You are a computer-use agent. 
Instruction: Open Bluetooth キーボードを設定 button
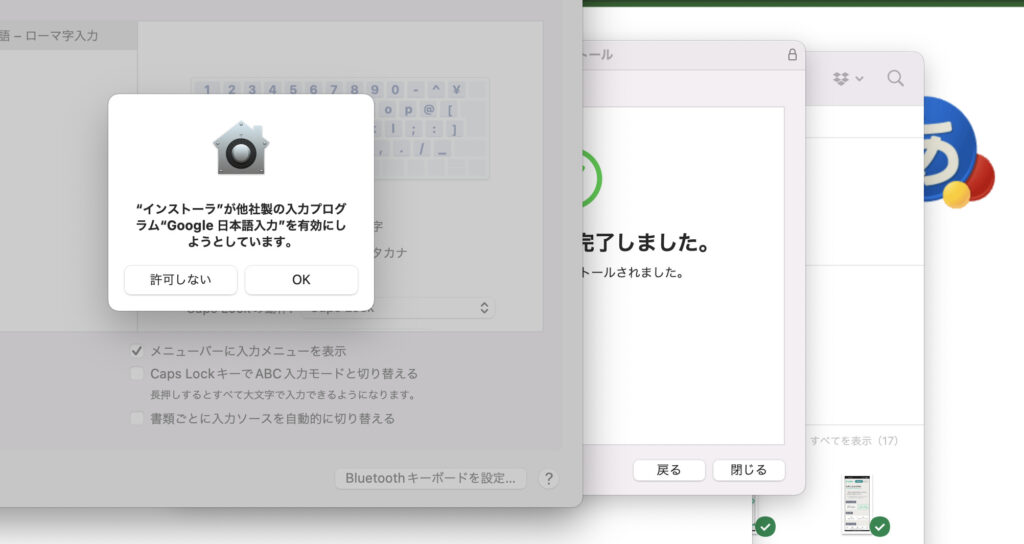430,478
